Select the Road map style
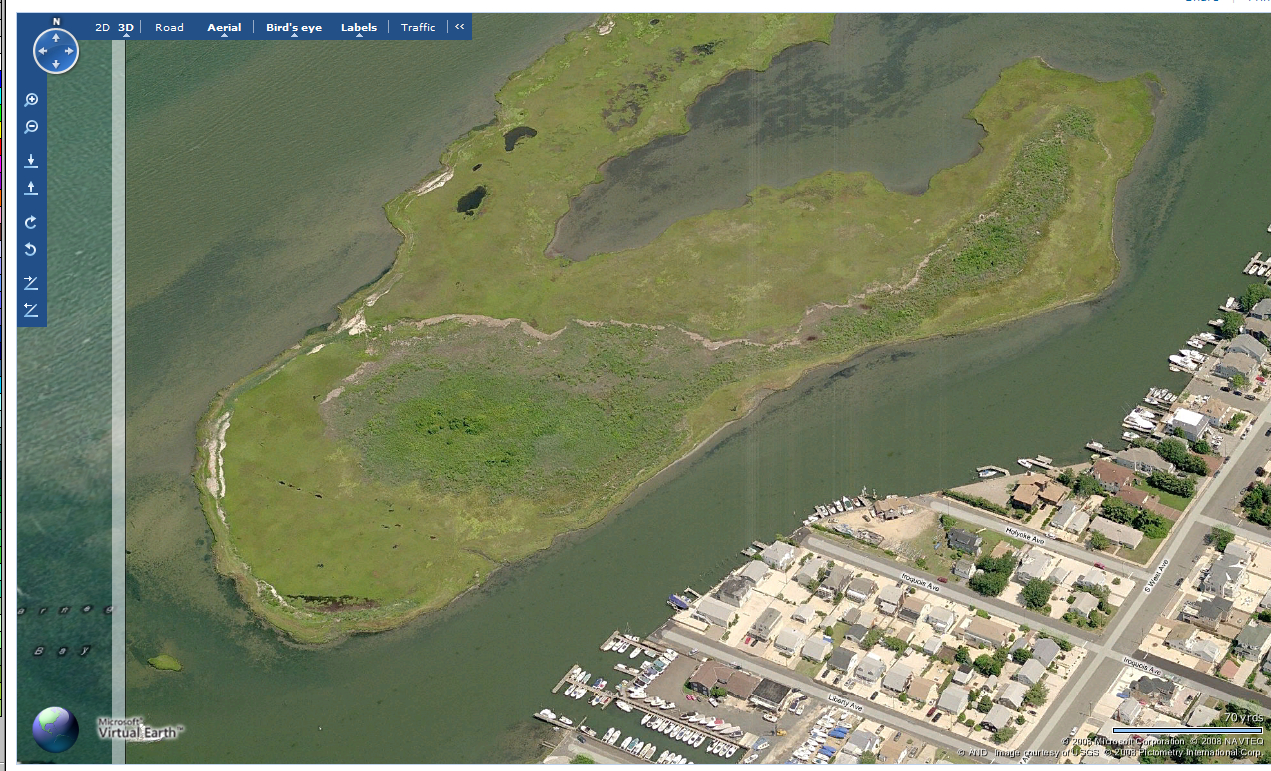This screenshot has height=771, width=1271. tap(169, 27)
